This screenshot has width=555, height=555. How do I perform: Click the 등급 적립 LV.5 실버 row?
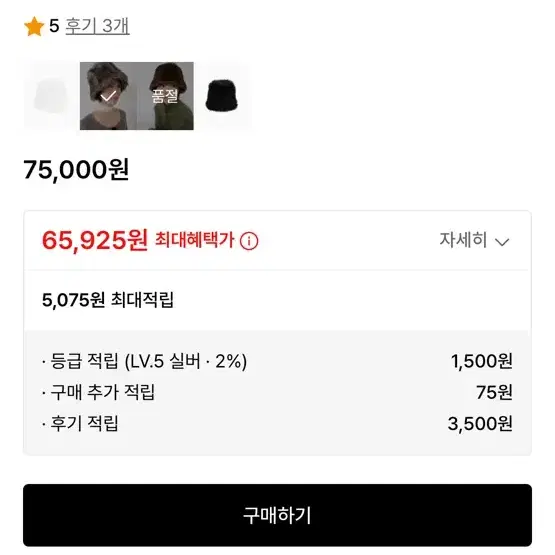pos(278,361)
